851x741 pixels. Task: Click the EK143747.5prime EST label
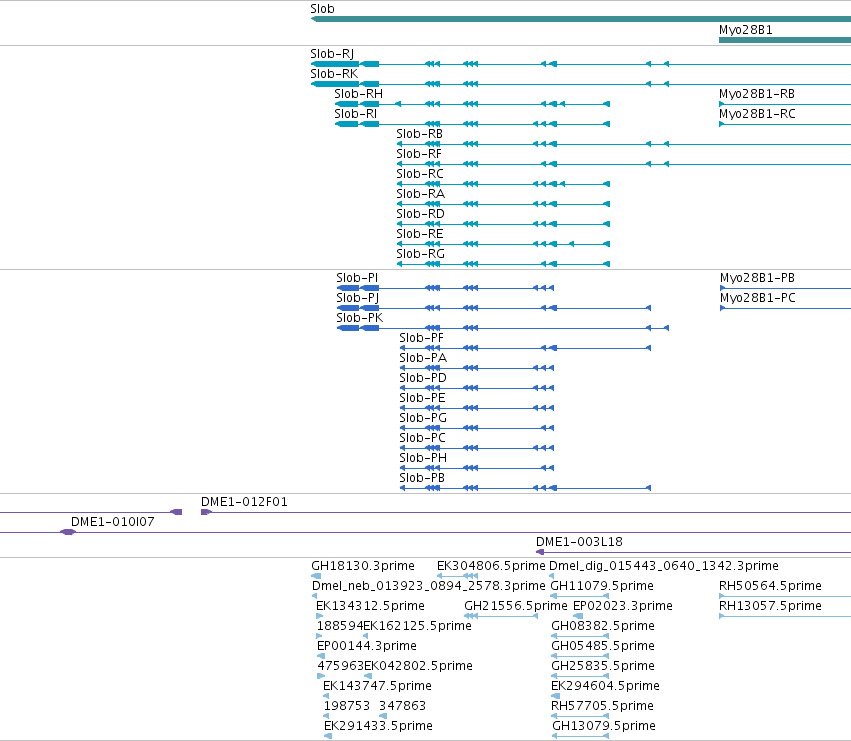(377, 686)
